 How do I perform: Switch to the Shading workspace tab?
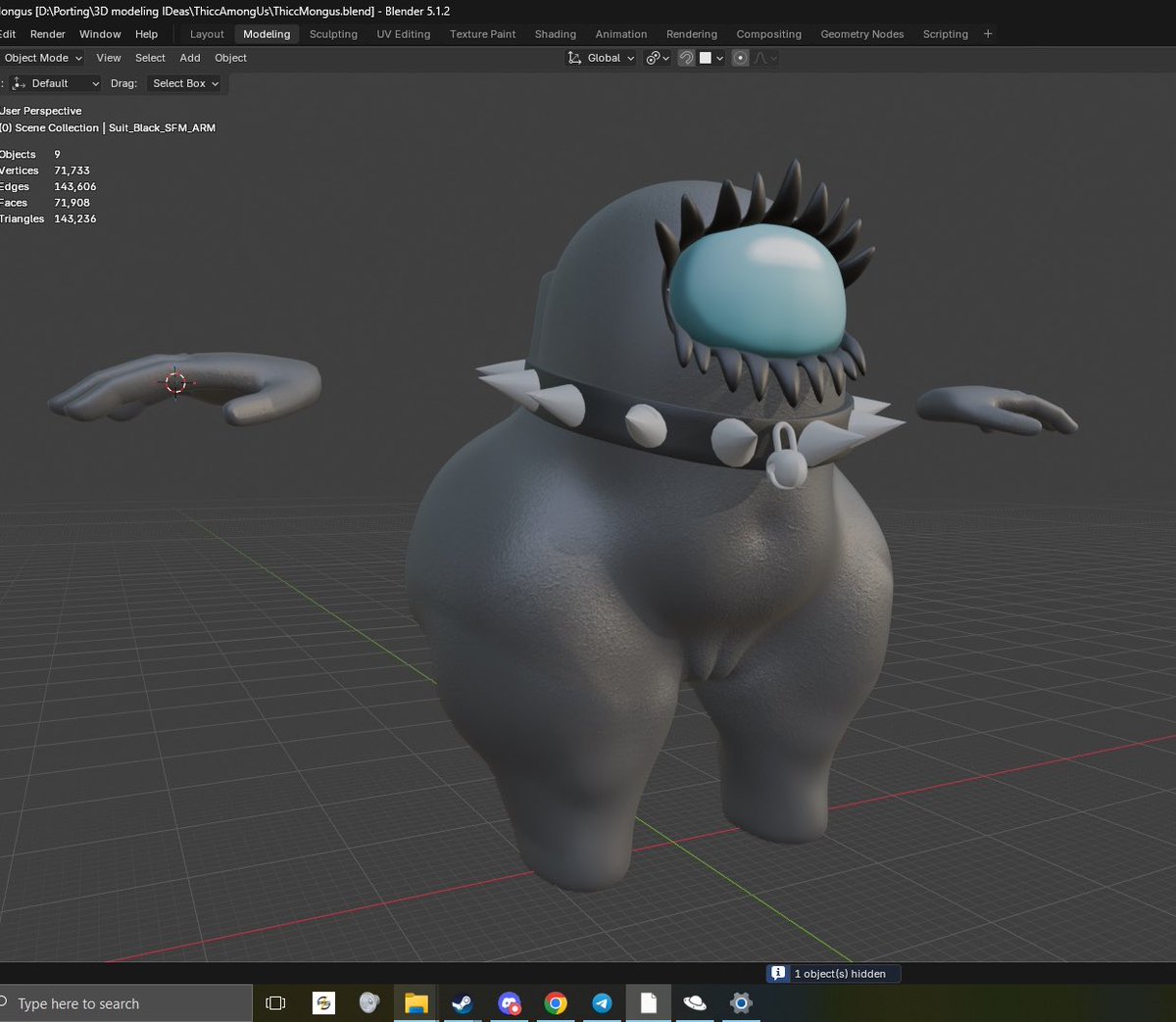556,34
